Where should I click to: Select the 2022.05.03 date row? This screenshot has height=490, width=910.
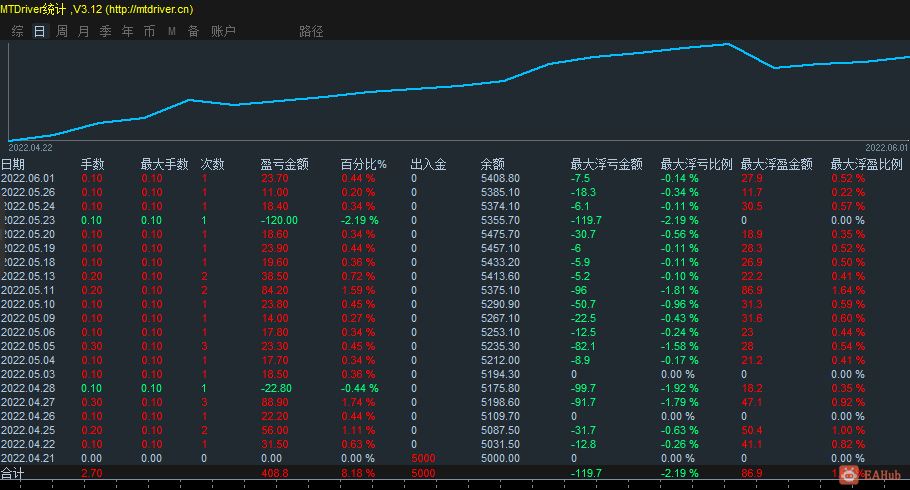(x=28, y=374)
